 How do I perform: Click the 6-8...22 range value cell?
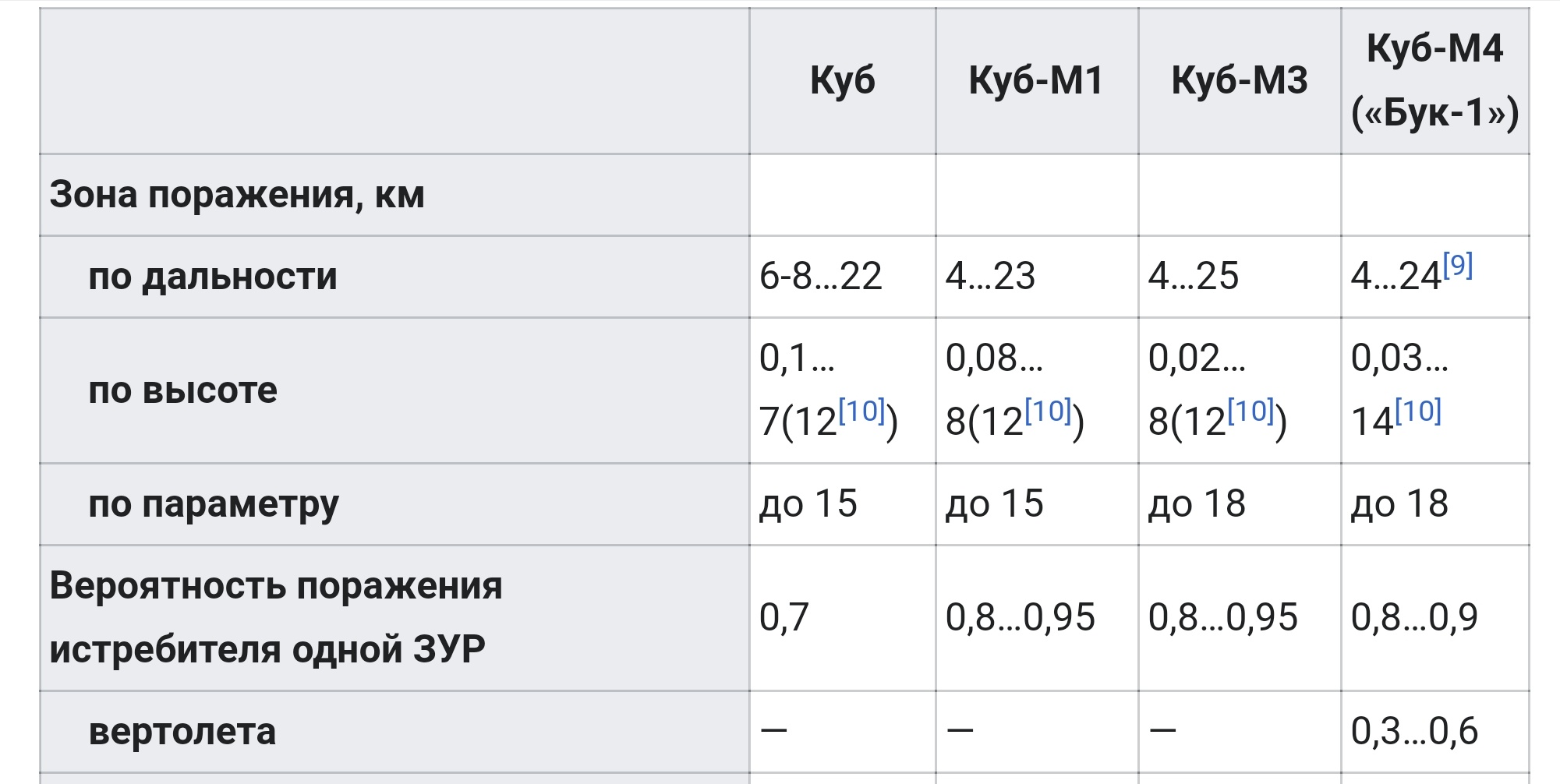point(821,277)
